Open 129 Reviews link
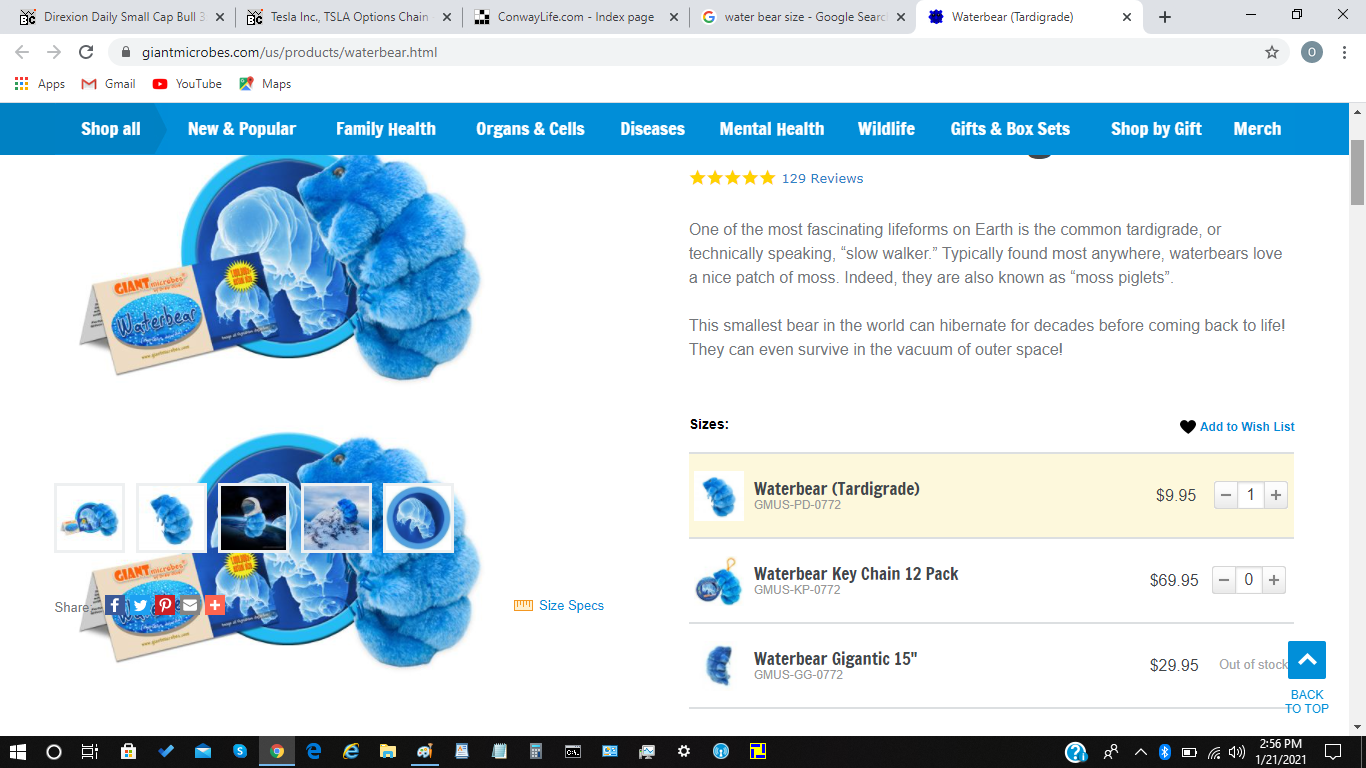The width and height of the screenshot is (1366, 768). tap(822, 178)
